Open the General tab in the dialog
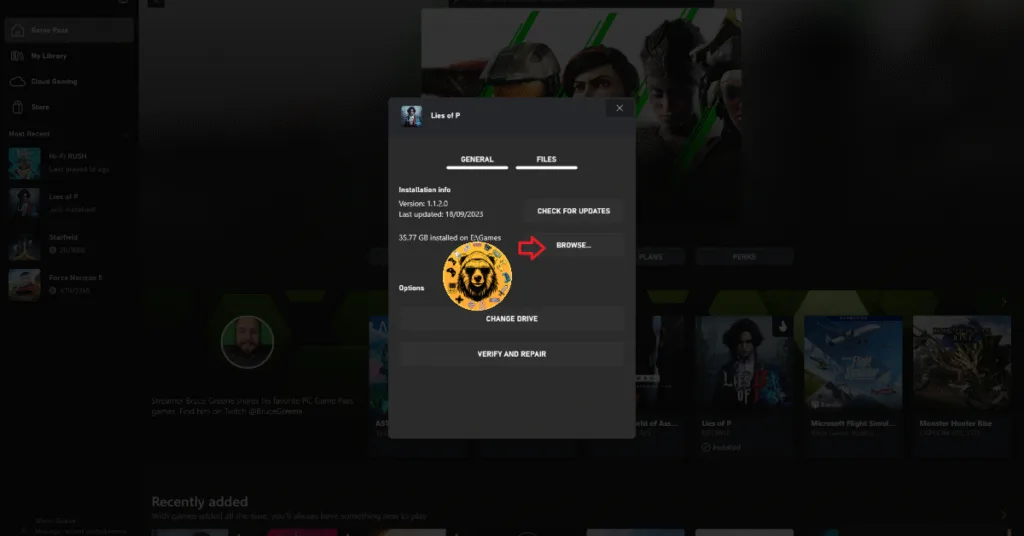Screen dimensions: 1024x536 [477, 159]
